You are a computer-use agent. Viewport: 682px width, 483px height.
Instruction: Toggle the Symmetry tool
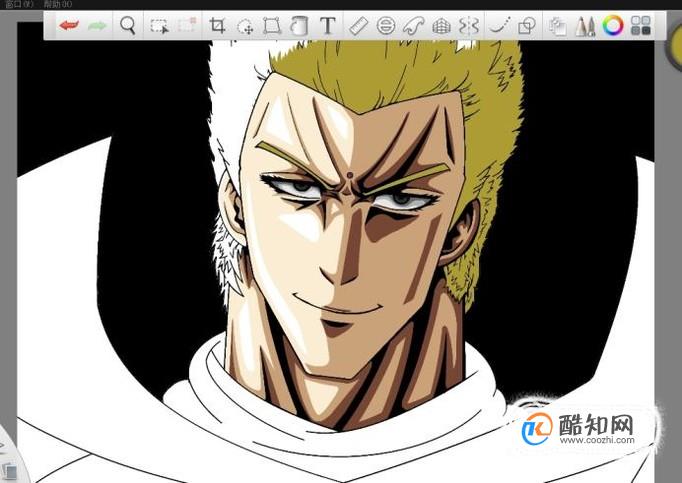469,26
